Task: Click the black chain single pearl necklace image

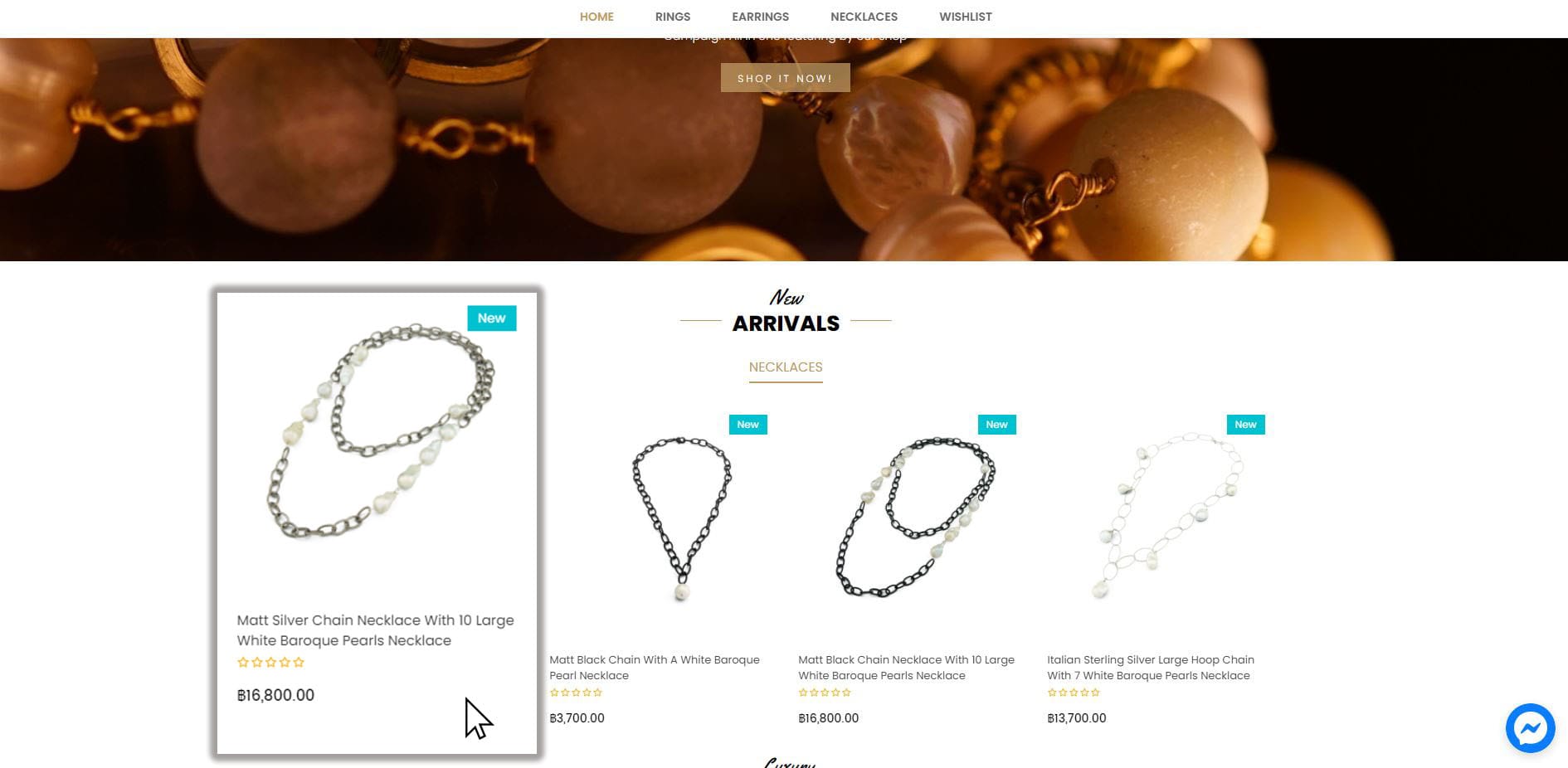Action: pyautogui.click(x=682, y=519)
